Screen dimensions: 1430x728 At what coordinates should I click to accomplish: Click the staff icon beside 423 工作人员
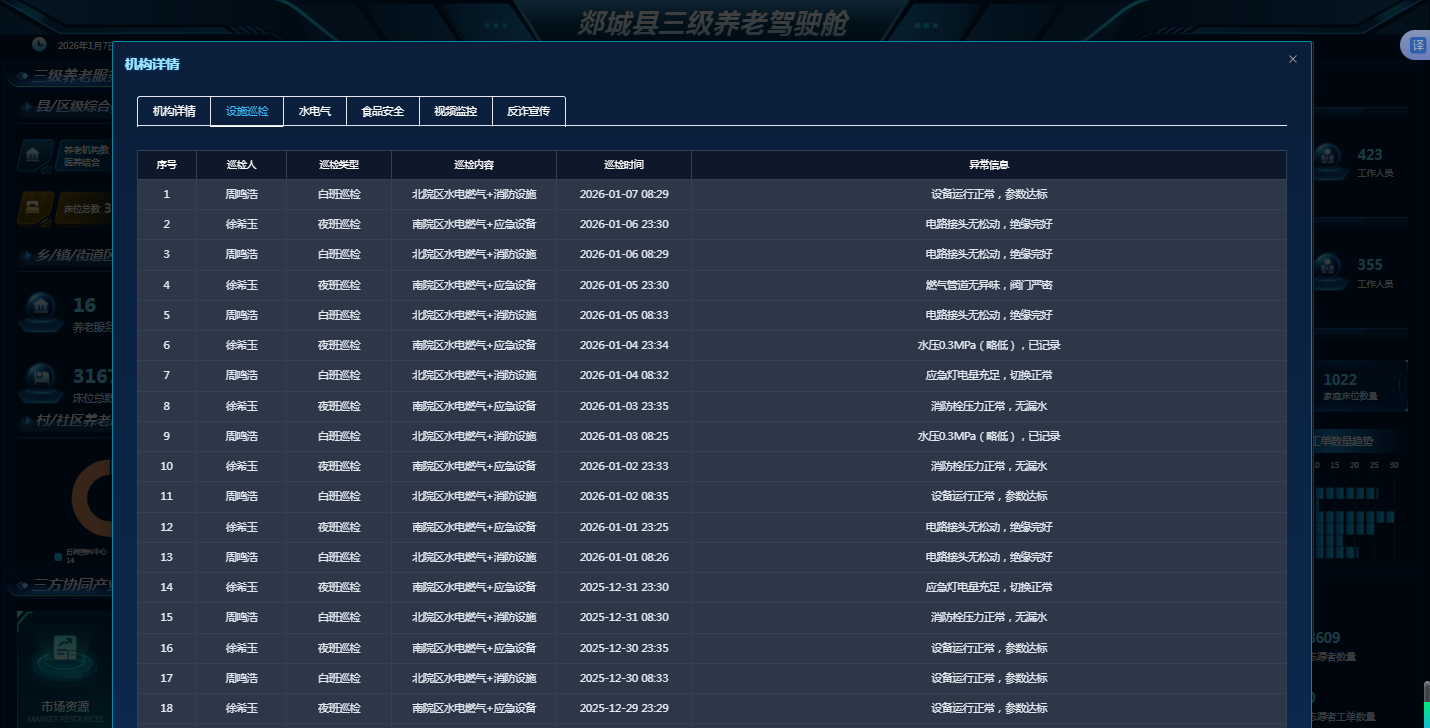click(x=1328, y=156)
